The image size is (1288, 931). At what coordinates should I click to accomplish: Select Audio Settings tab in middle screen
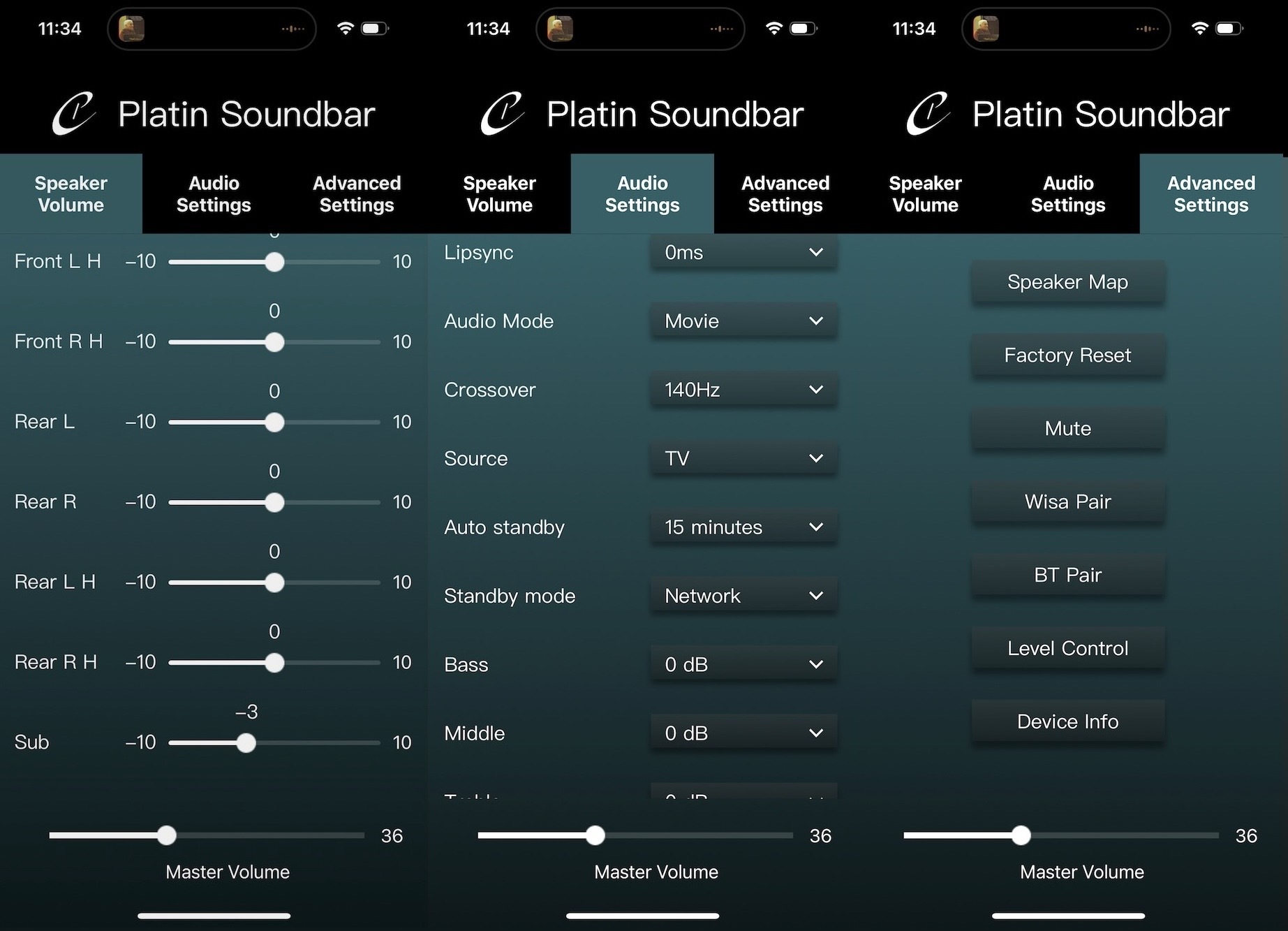642,193
